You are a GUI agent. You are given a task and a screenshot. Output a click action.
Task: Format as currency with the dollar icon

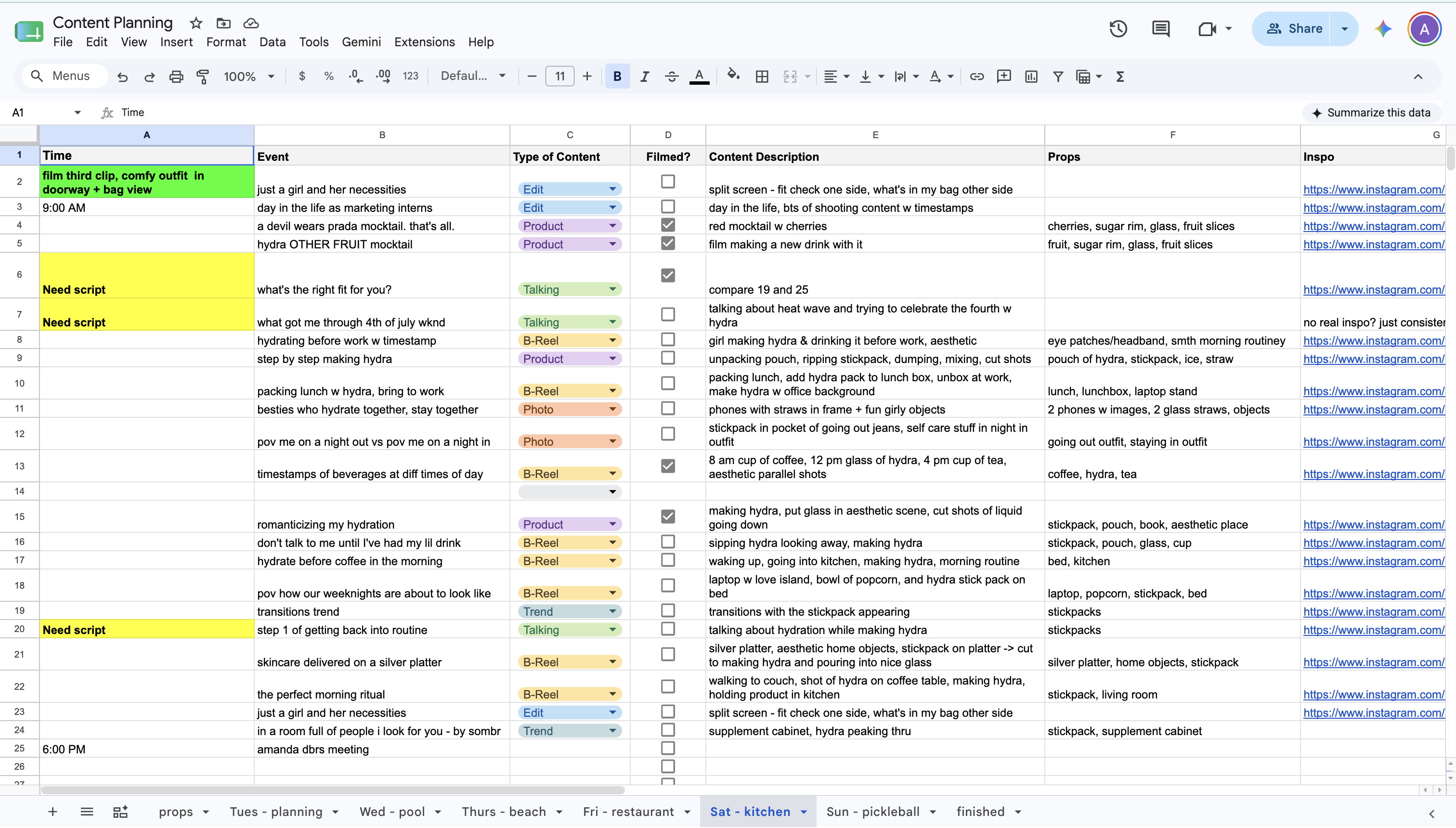click(302, 76)
